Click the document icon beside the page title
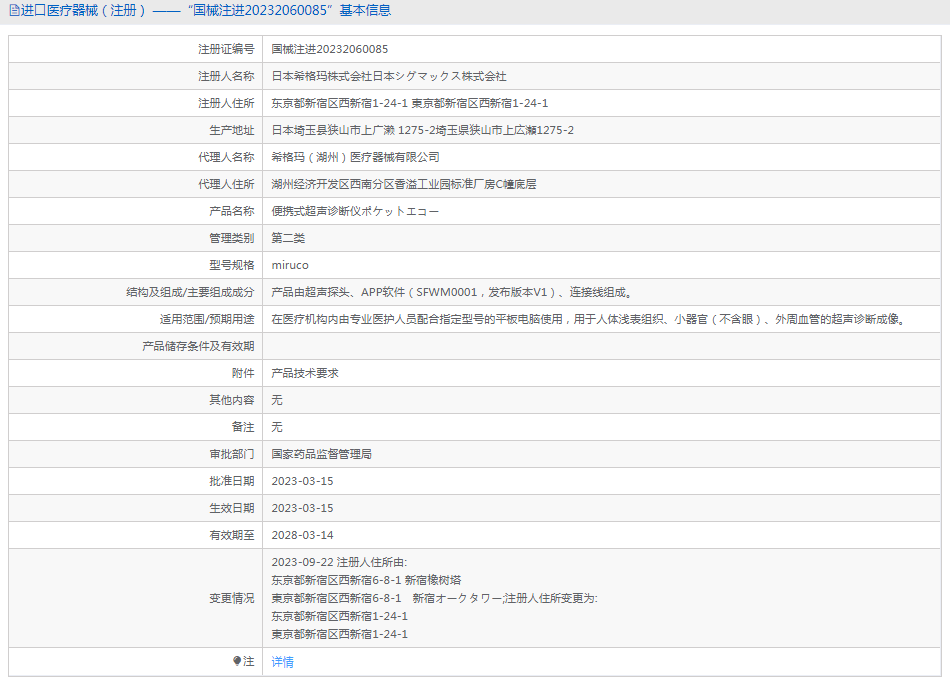 pos(15,11)
